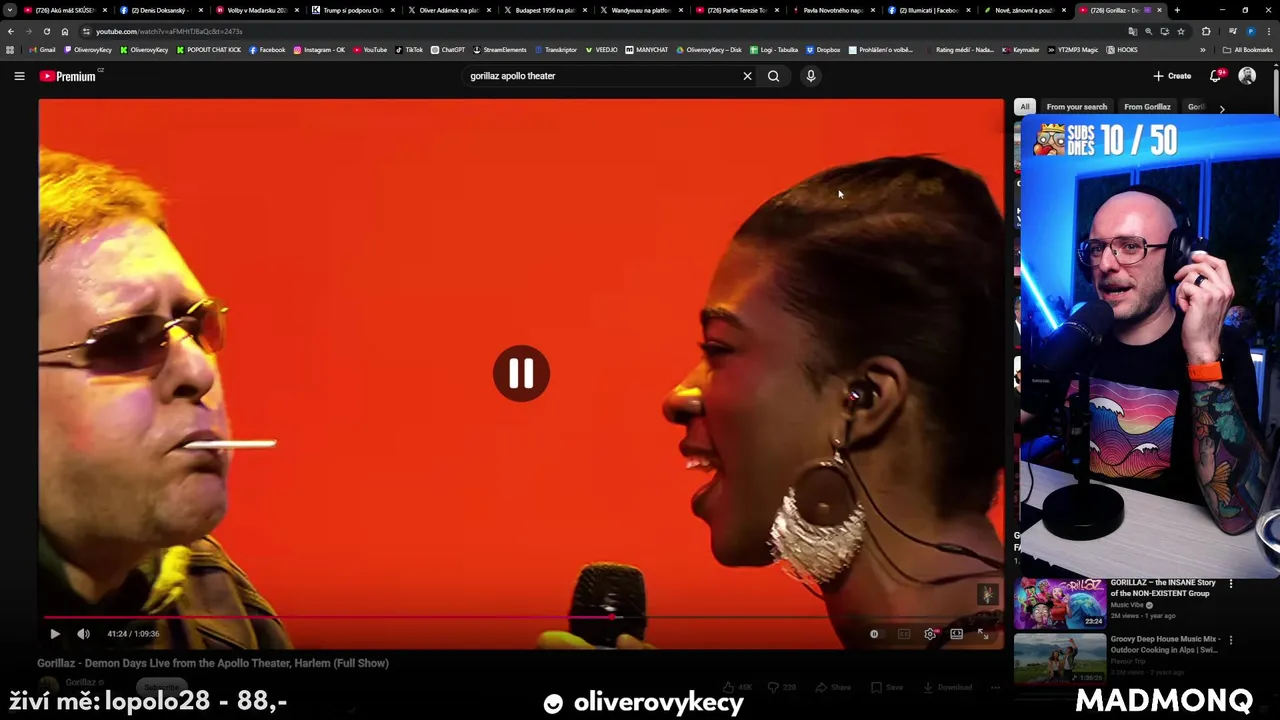Open the HOOKS bookmark folder

click(1122, 50)
